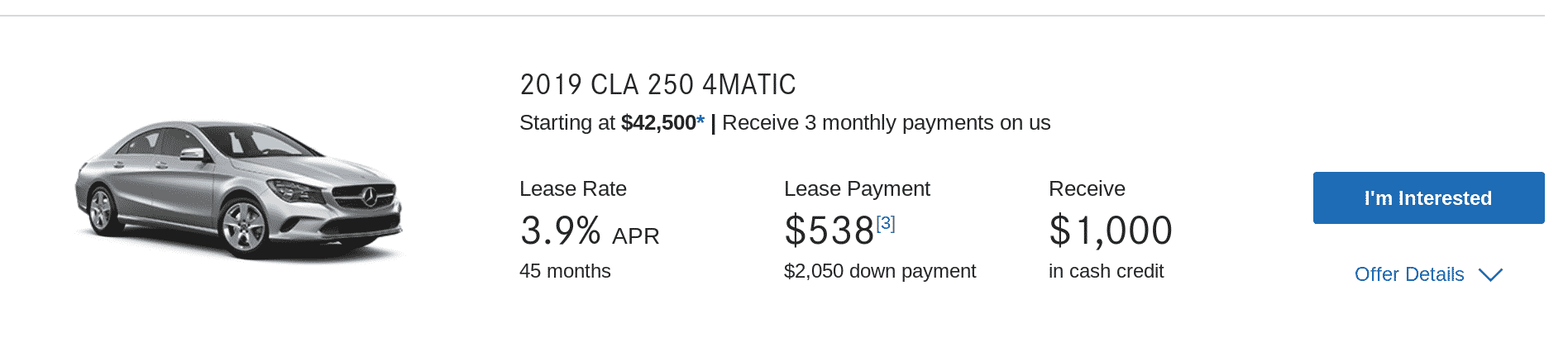
Task: Click the $1,000 cash credit amount
Action: pyautogui.click(x=1110, y=231)
